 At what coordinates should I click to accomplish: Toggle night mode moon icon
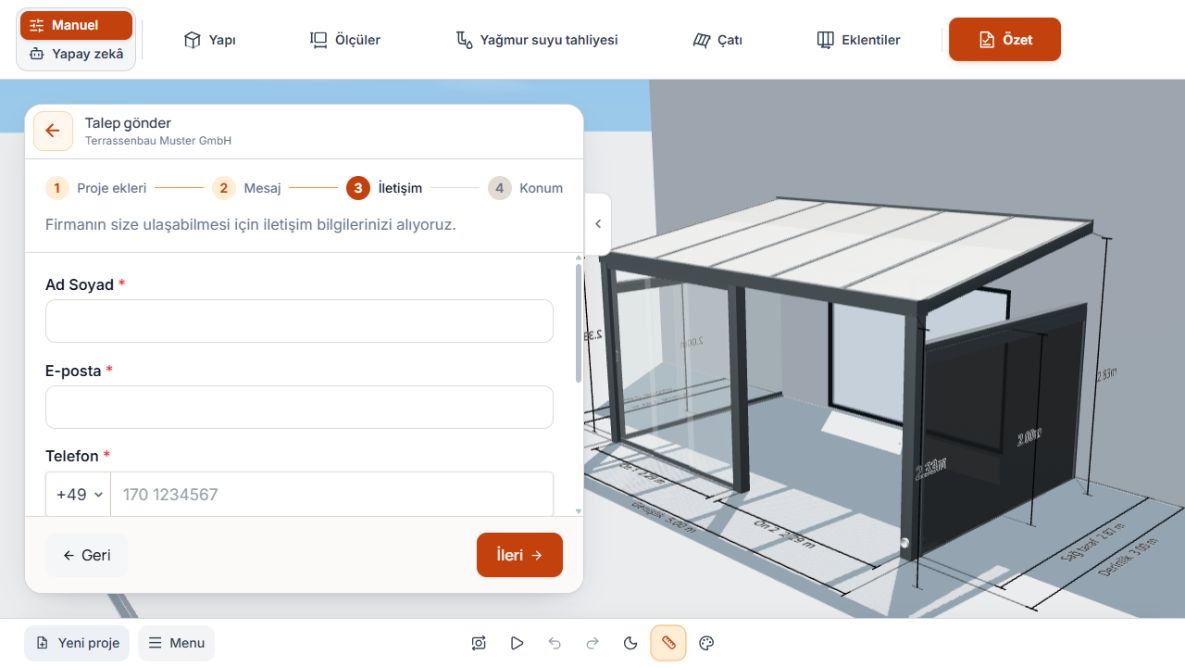[630, 643]
